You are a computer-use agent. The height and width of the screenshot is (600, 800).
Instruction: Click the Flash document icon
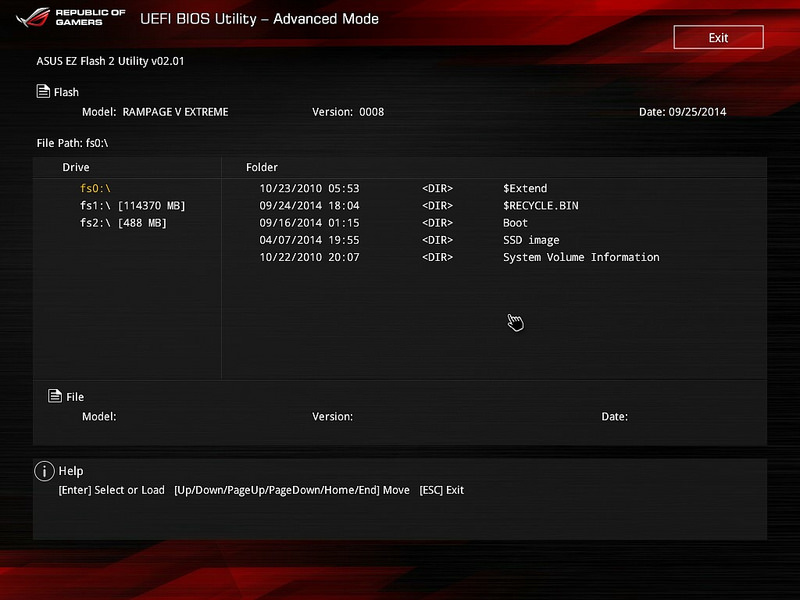(43, 91)
